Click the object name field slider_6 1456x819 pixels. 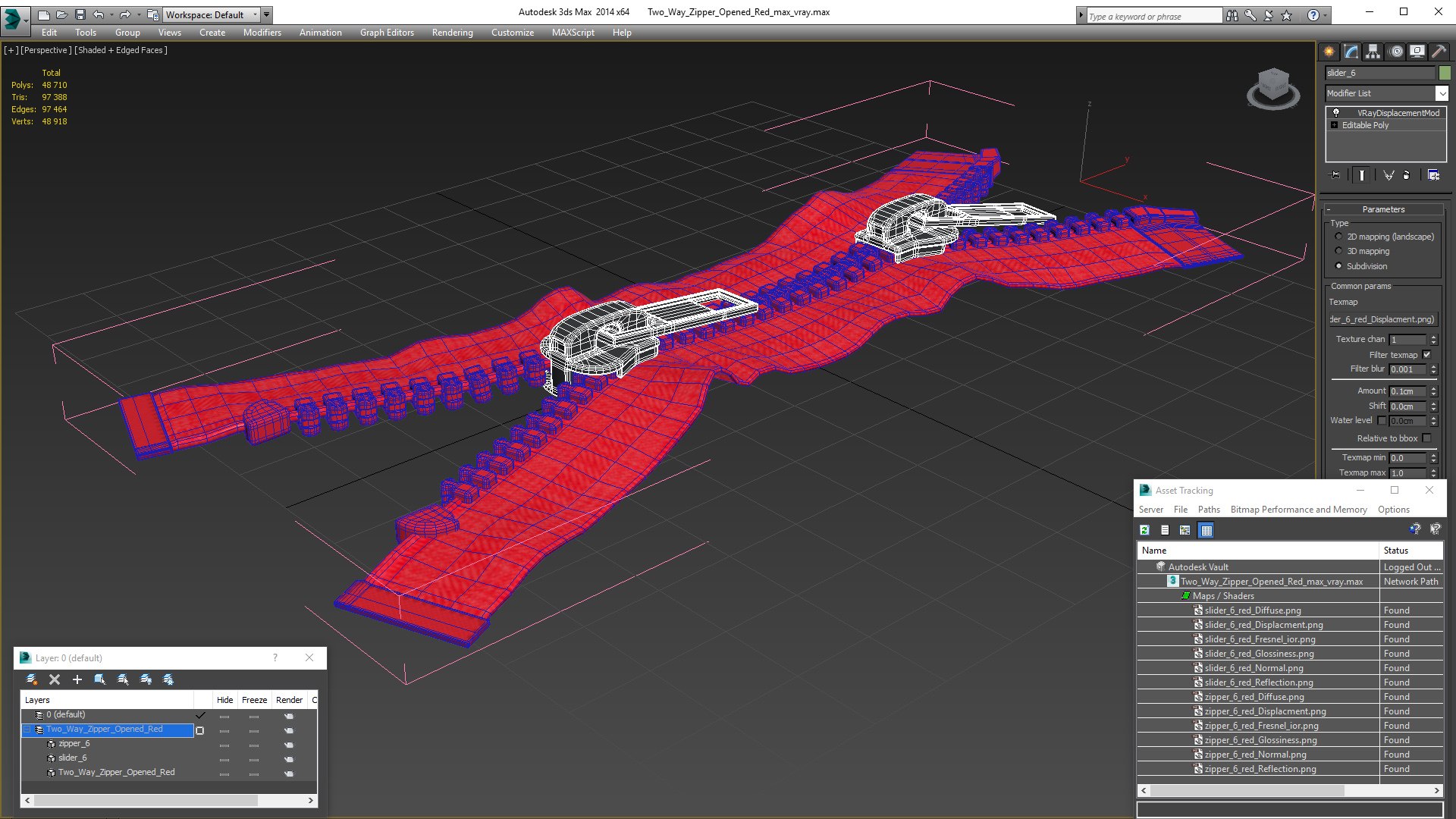1380,73
